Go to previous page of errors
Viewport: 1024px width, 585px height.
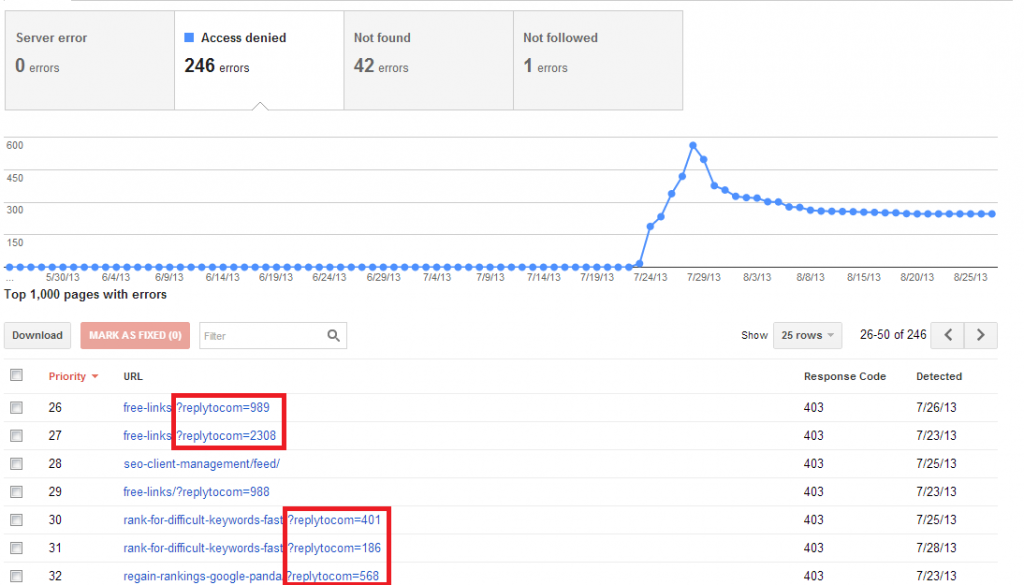[x=948, y=335]
